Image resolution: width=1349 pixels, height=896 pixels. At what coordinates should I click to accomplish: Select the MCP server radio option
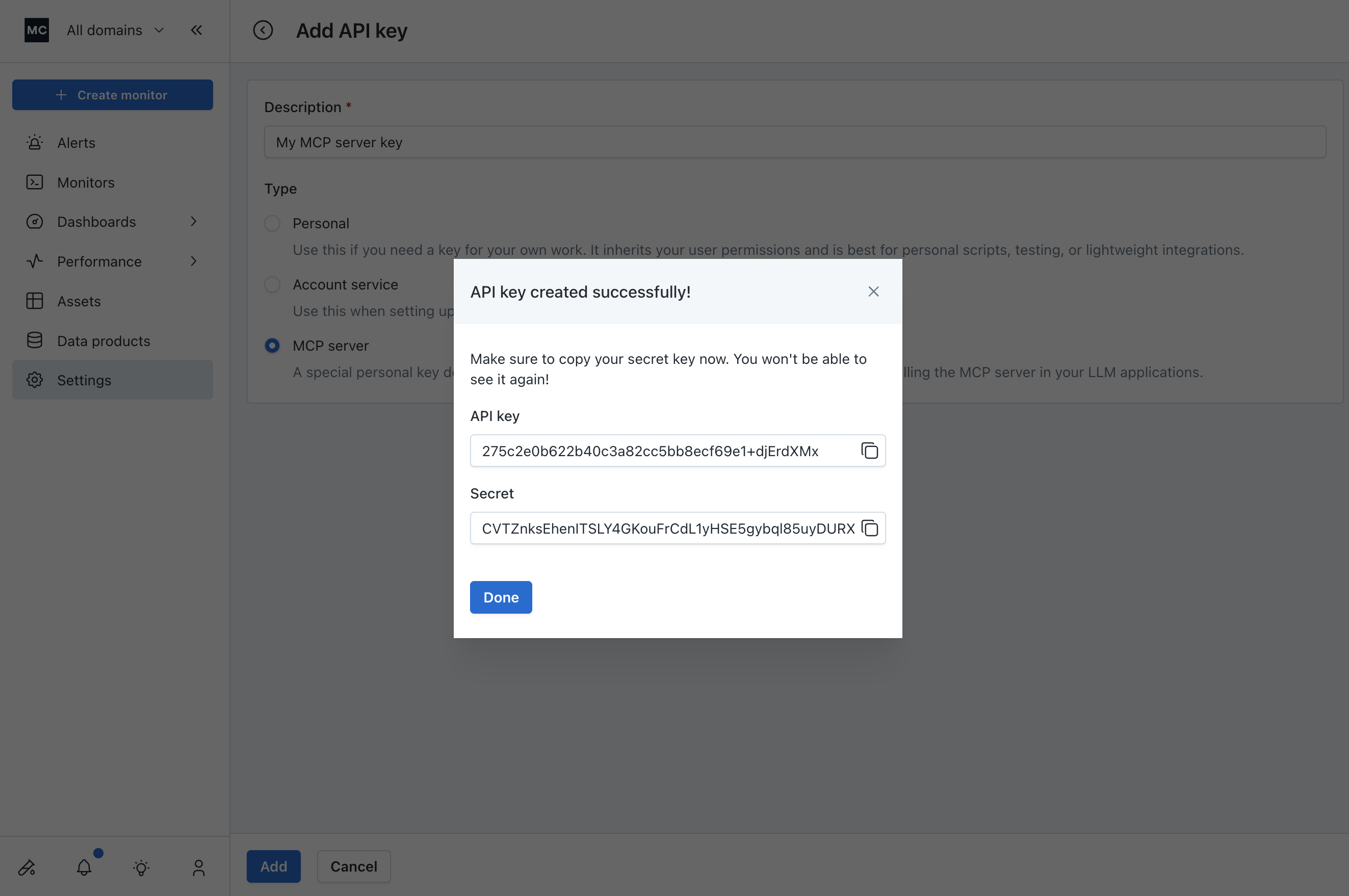coord(272,346)
